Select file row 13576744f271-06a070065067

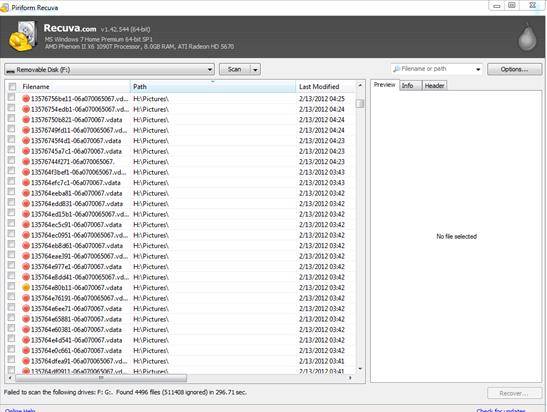click(181, 162)
